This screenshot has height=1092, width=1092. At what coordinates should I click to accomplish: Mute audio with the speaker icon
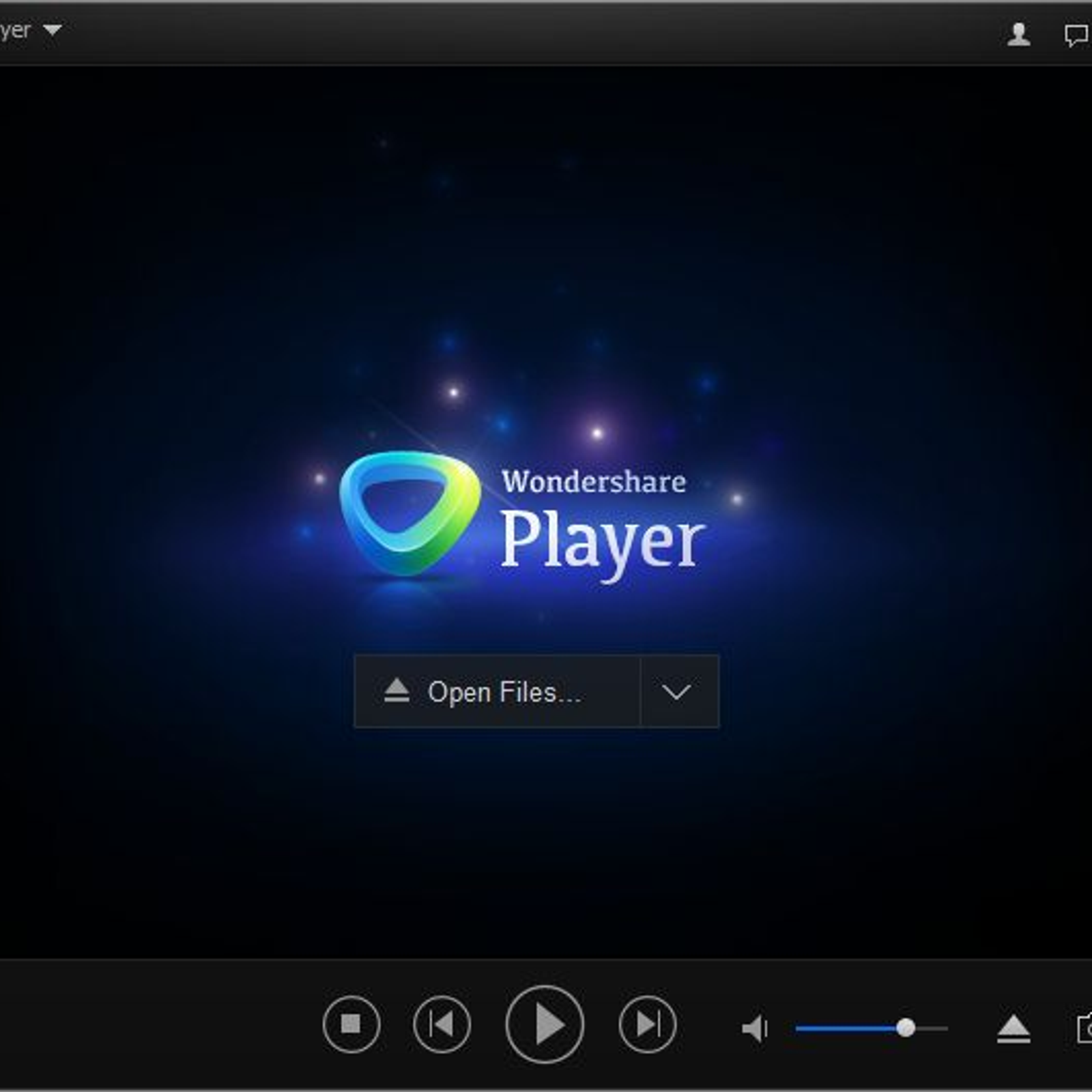pos(755,1028)
